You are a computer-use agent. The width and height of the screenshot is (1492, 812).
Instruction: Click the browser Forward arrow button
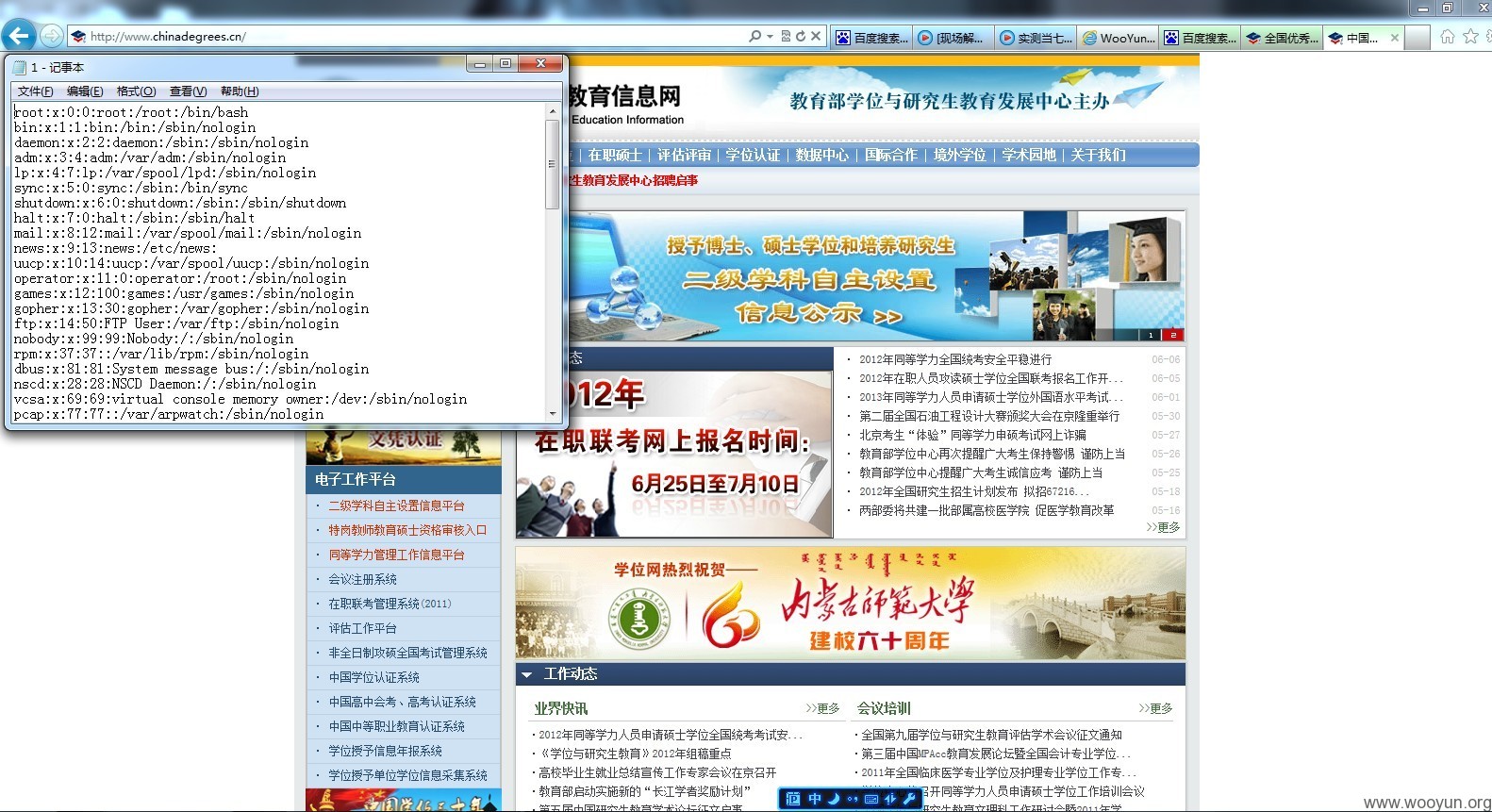click(x=52, y=37)
